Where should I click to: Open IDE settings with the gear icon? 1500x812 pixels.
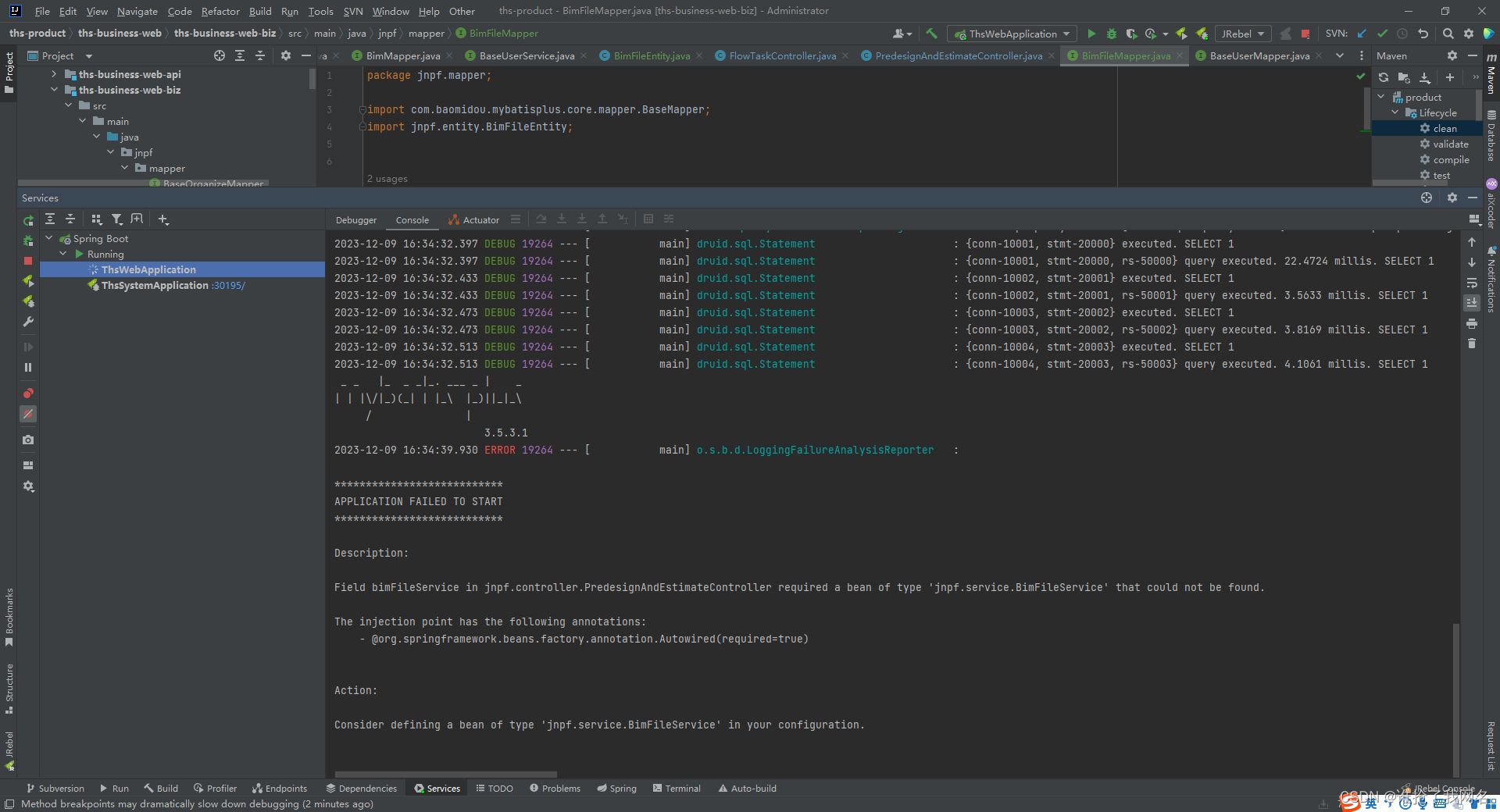point(1470,34)
